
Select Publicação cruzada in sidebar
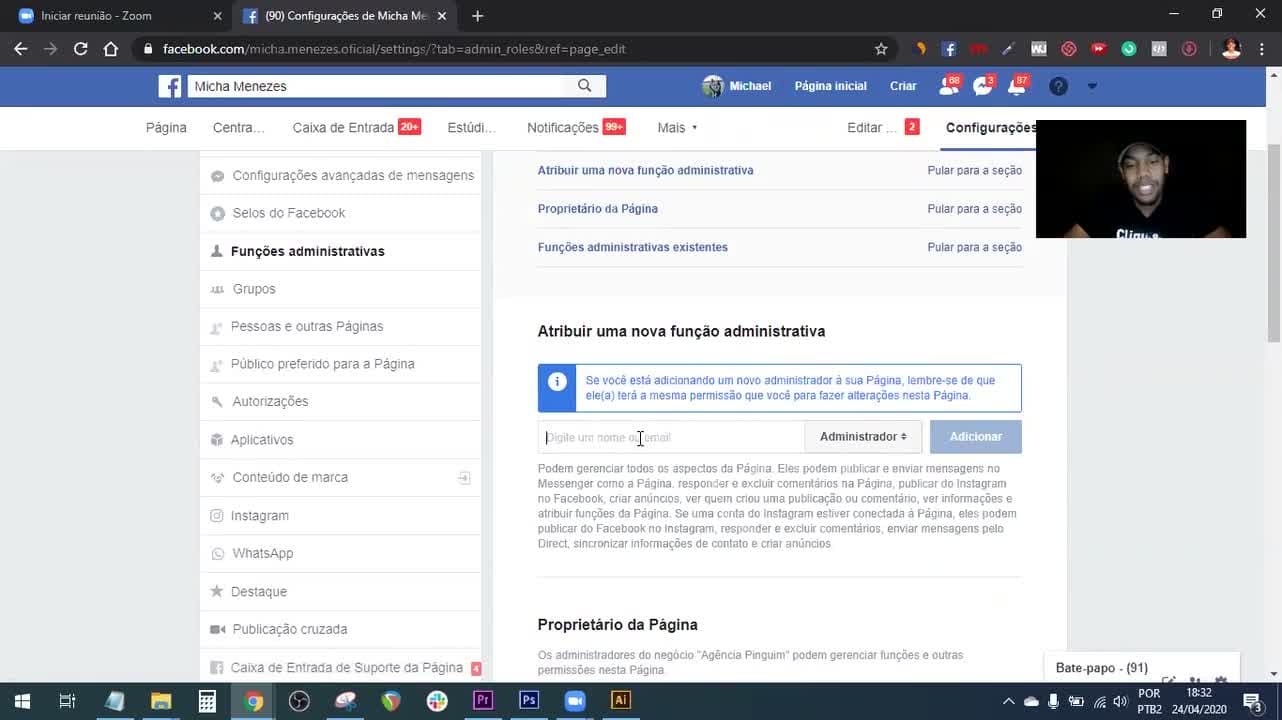(341, 630)
